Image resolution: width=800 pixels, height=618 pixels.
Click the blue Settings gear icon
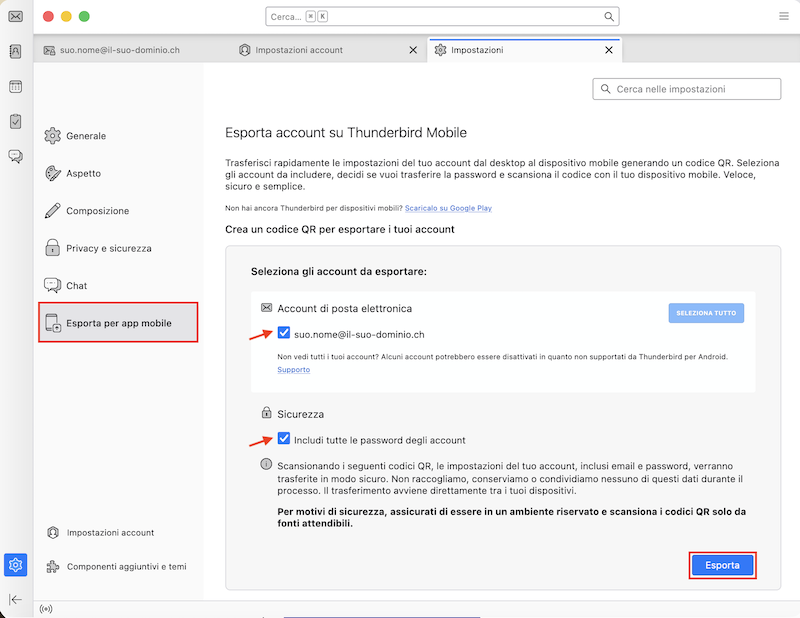tap(15, 565)
